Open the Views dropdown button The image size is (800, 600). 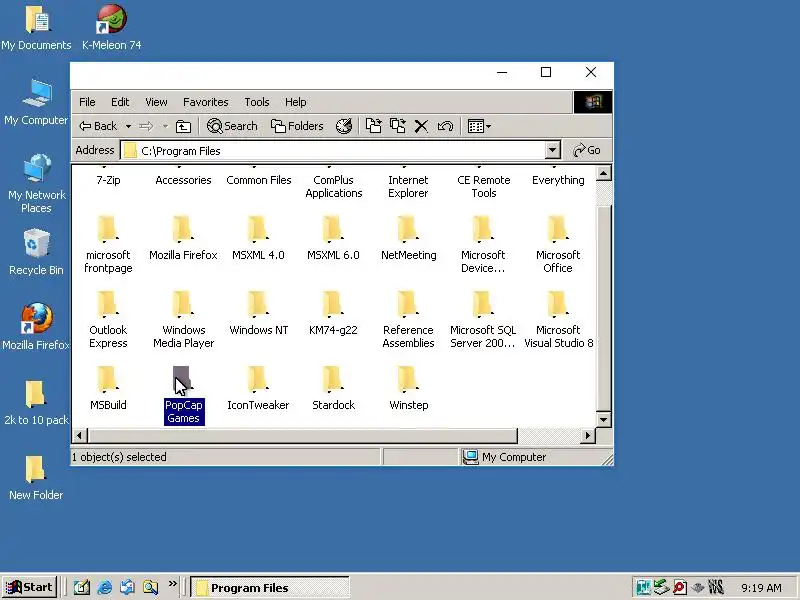pos(479,126)
